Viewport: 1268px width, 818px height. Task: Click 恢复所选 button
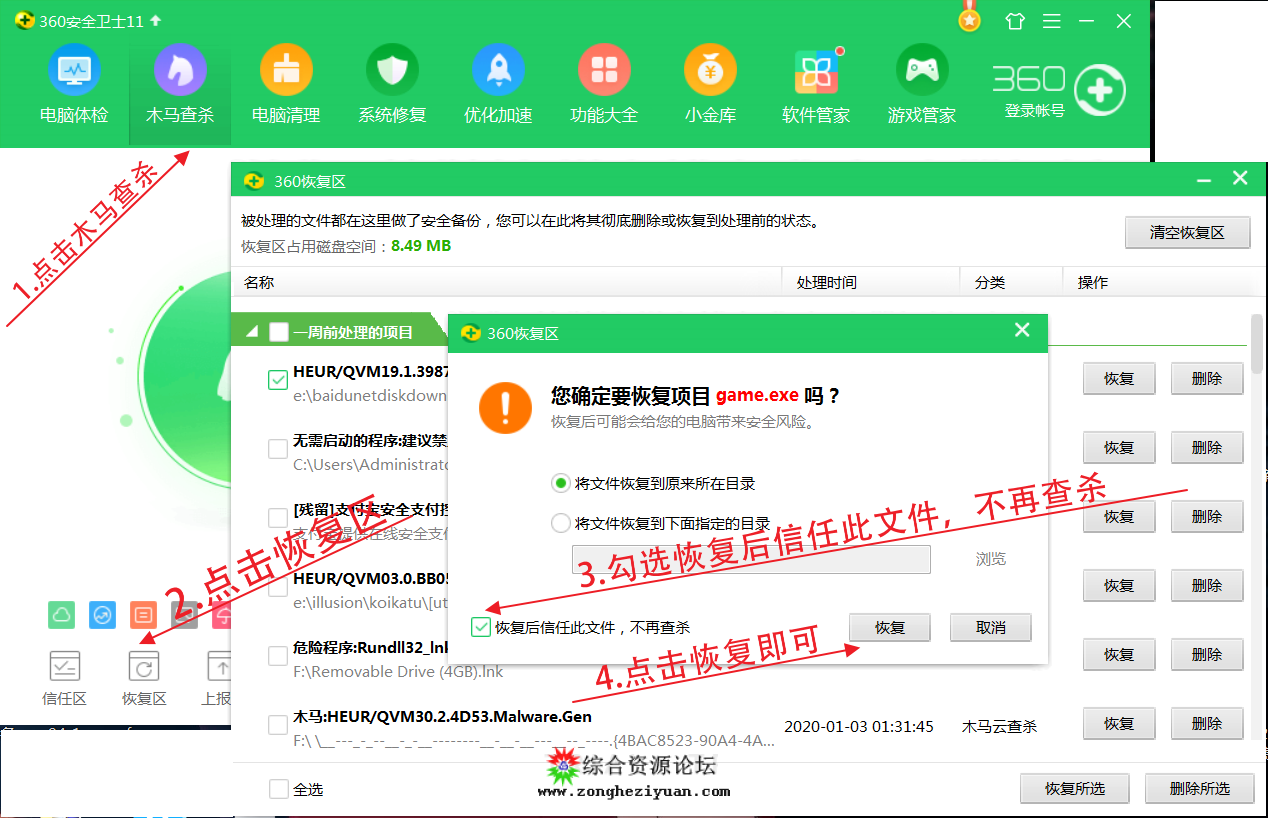click(x=1075, y=788)
